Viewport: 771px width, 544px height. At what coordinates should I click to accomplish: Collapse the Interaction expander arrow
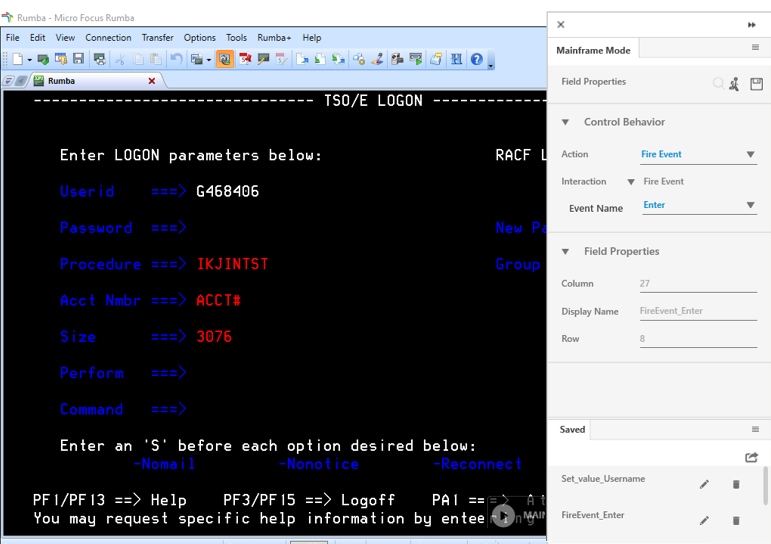(x=631, y=182)
